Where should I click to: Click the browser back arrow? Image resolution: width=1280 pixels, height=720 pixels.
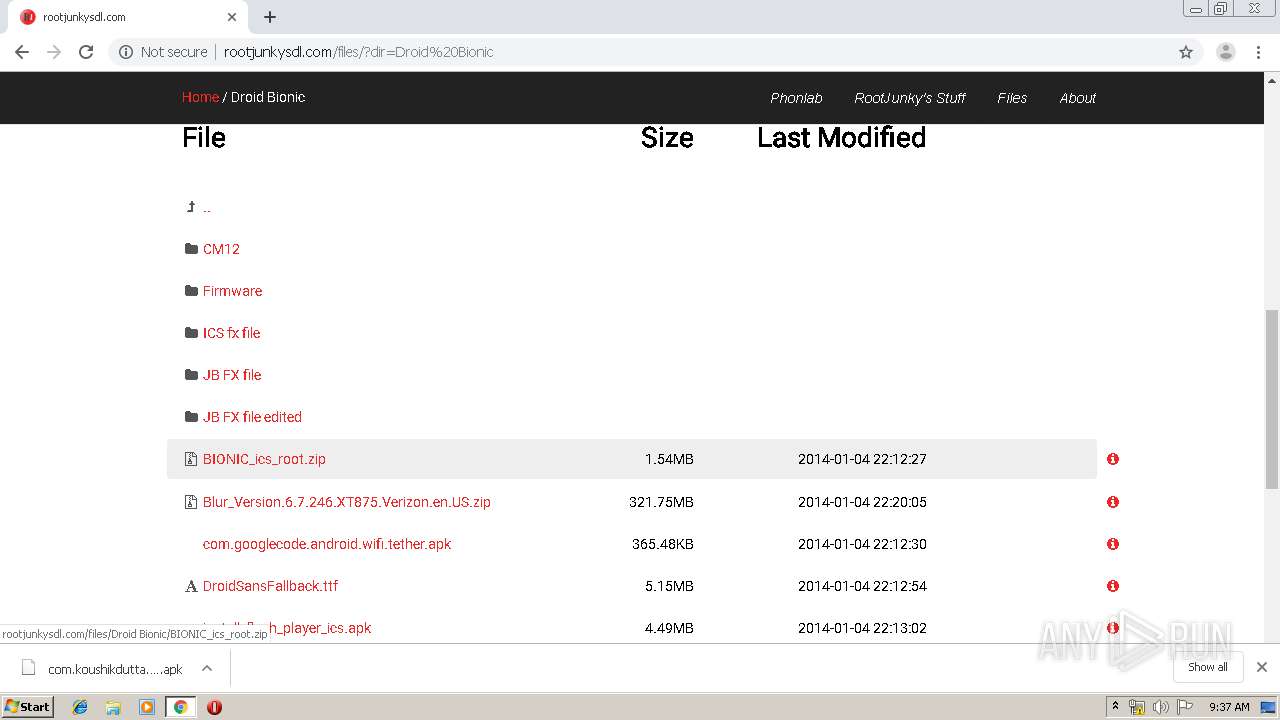22,52
